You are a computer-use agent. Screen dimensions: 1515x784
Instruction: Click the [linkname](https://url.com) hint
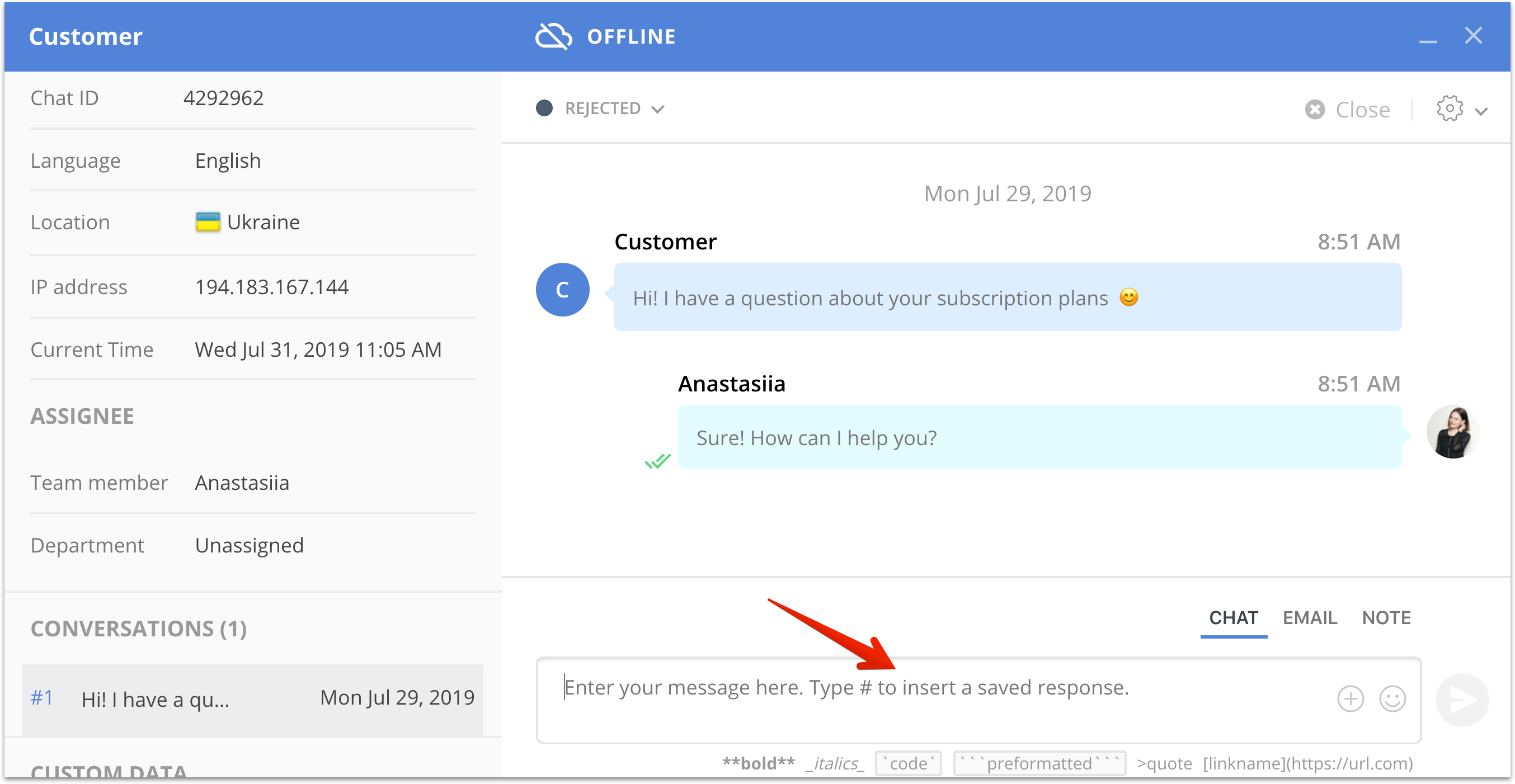(x=1307, y=763)
